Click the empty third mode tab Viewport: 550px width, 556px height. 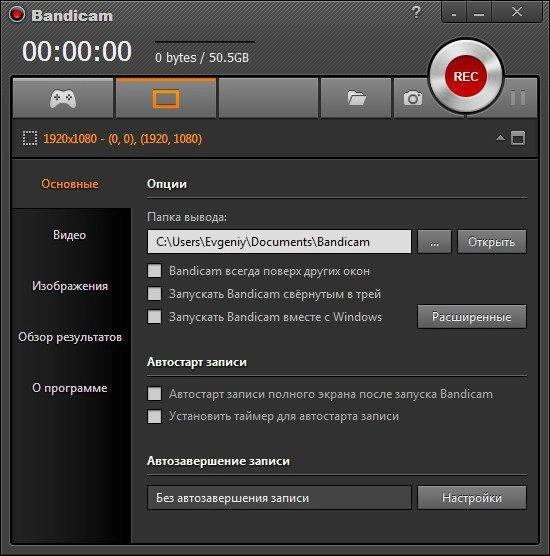click(x=268, y=98)
